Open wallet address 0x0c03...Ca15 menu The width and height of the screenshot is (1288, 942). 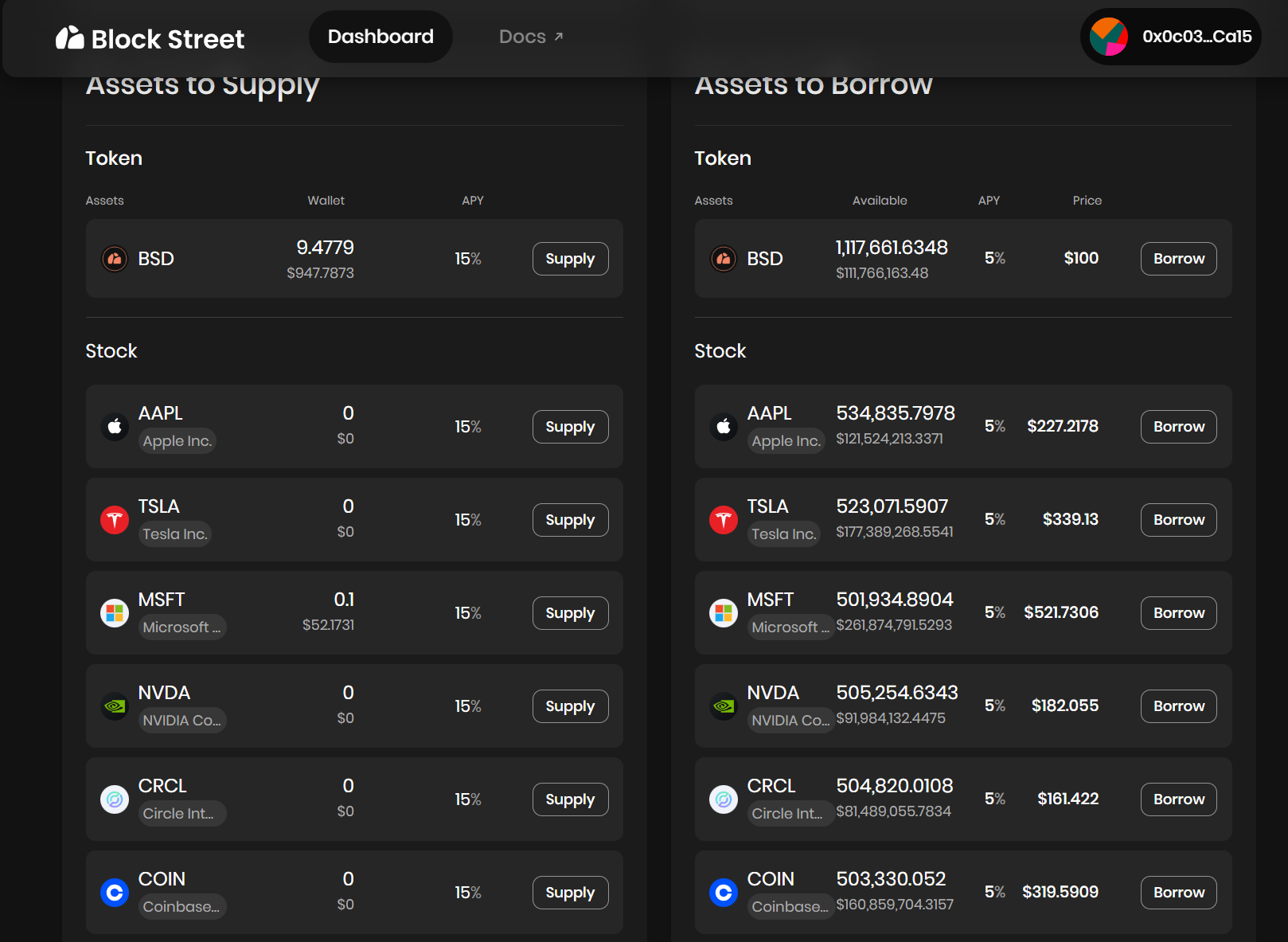pyautogui.click(x=1196, y=37)
